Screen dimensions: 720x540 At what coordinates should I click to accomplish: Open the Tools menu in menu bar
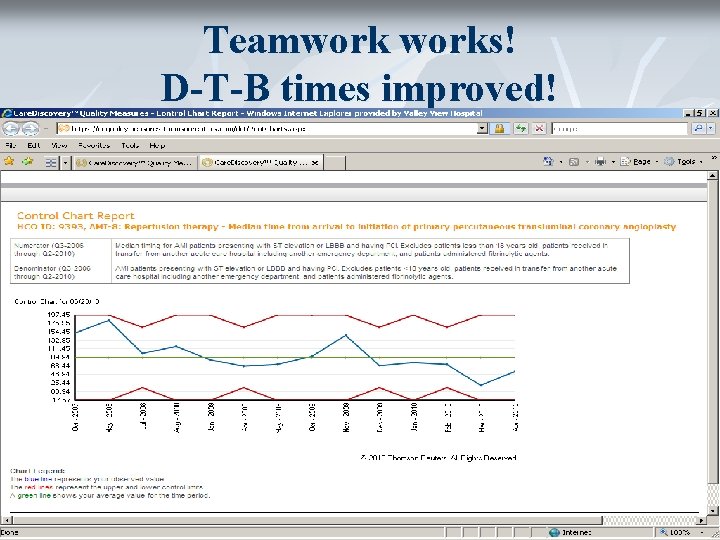pos(130,146)
